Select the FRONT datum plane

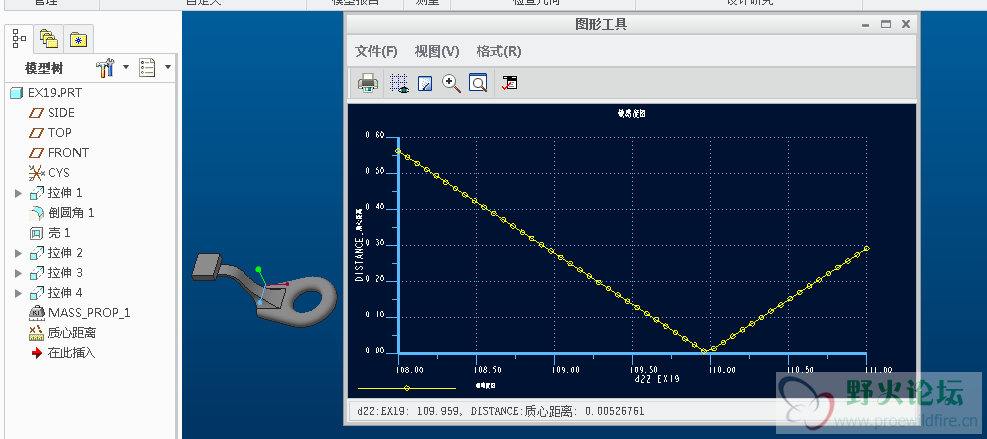tap(69, 152)
